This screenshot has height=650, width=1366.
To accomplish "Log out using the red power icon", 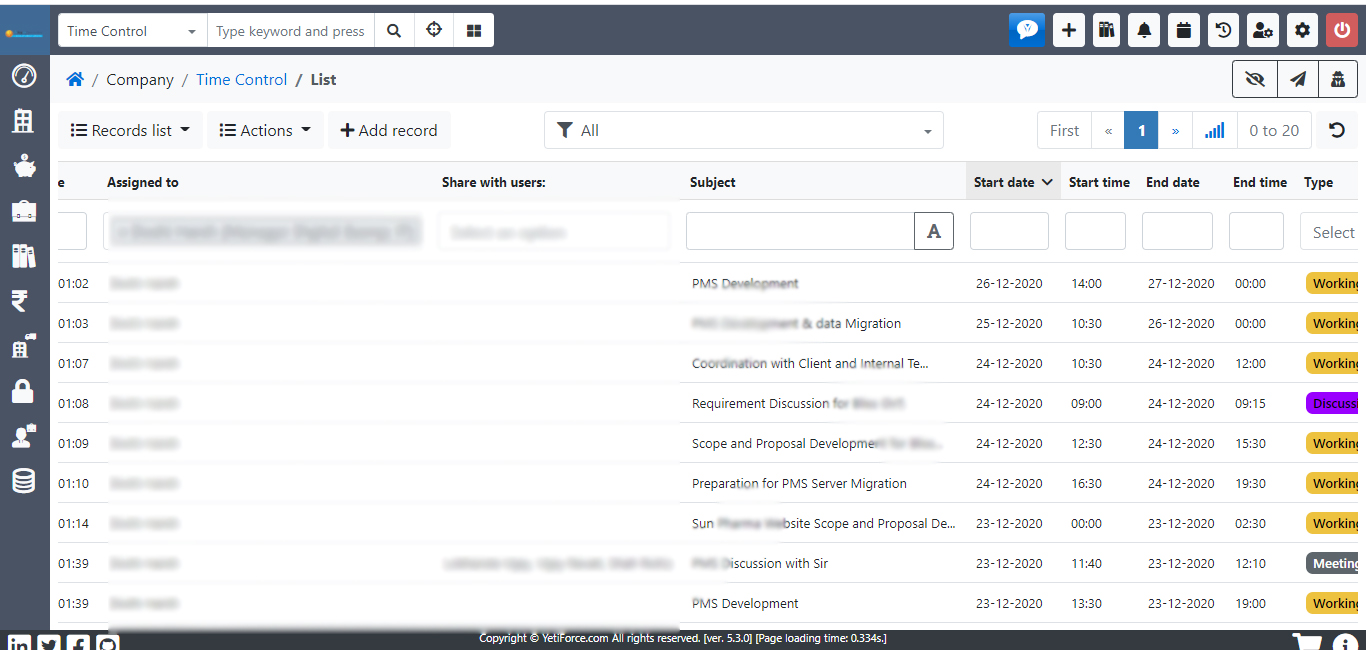I will coord(1341,30).
